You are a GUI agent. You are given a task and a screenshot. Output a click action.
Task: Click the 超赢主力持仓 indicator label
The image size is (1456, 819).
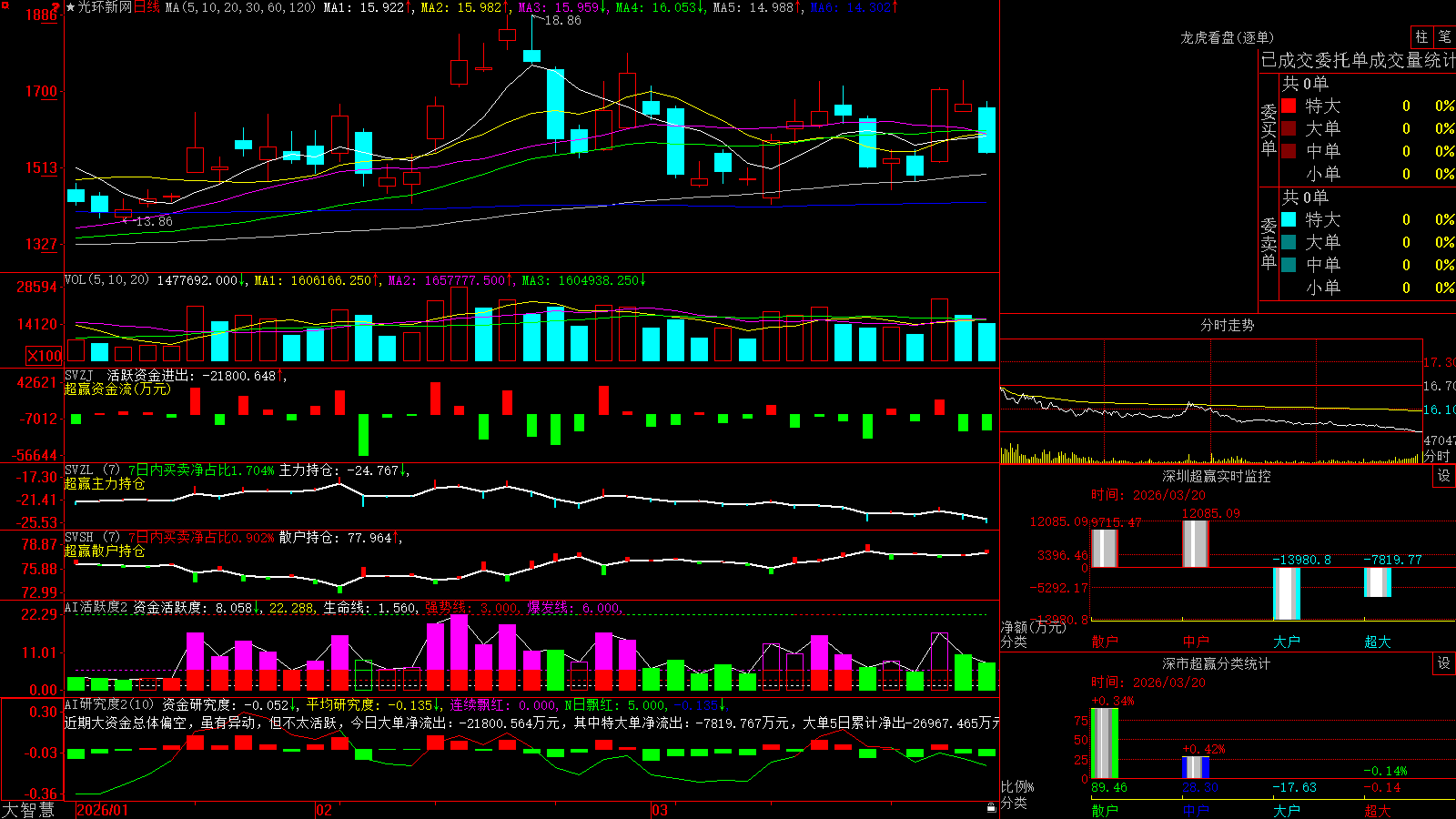[x=105, y=483]
